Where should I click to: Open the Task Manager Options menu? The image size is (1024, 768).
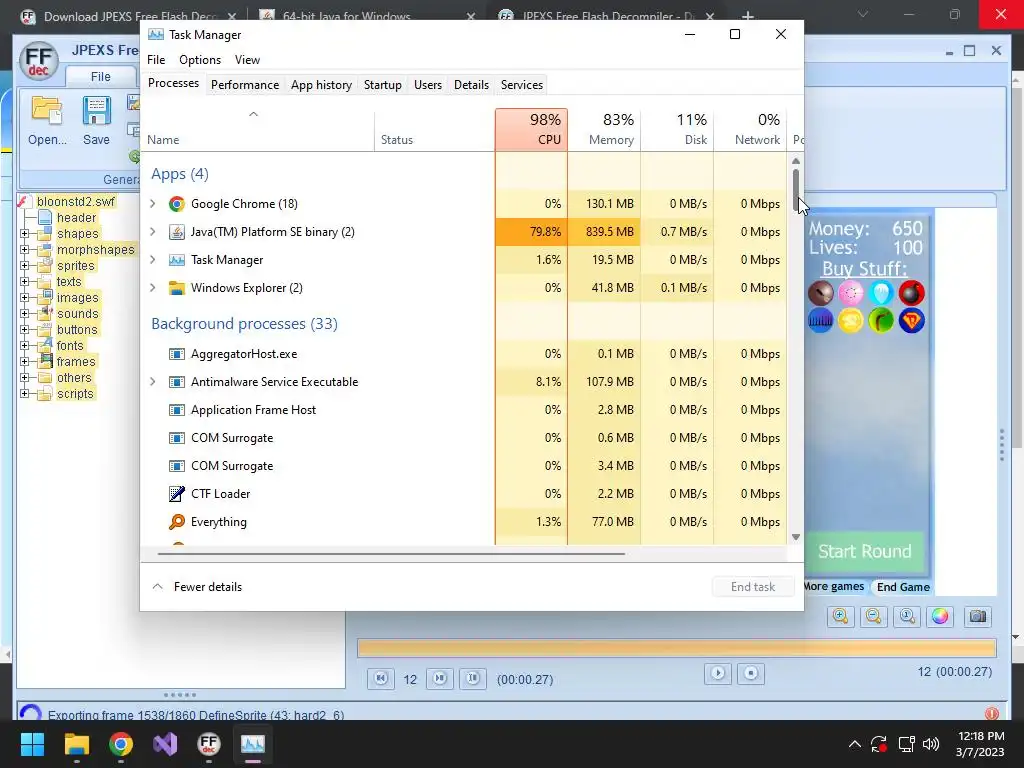tap(200, 60)
